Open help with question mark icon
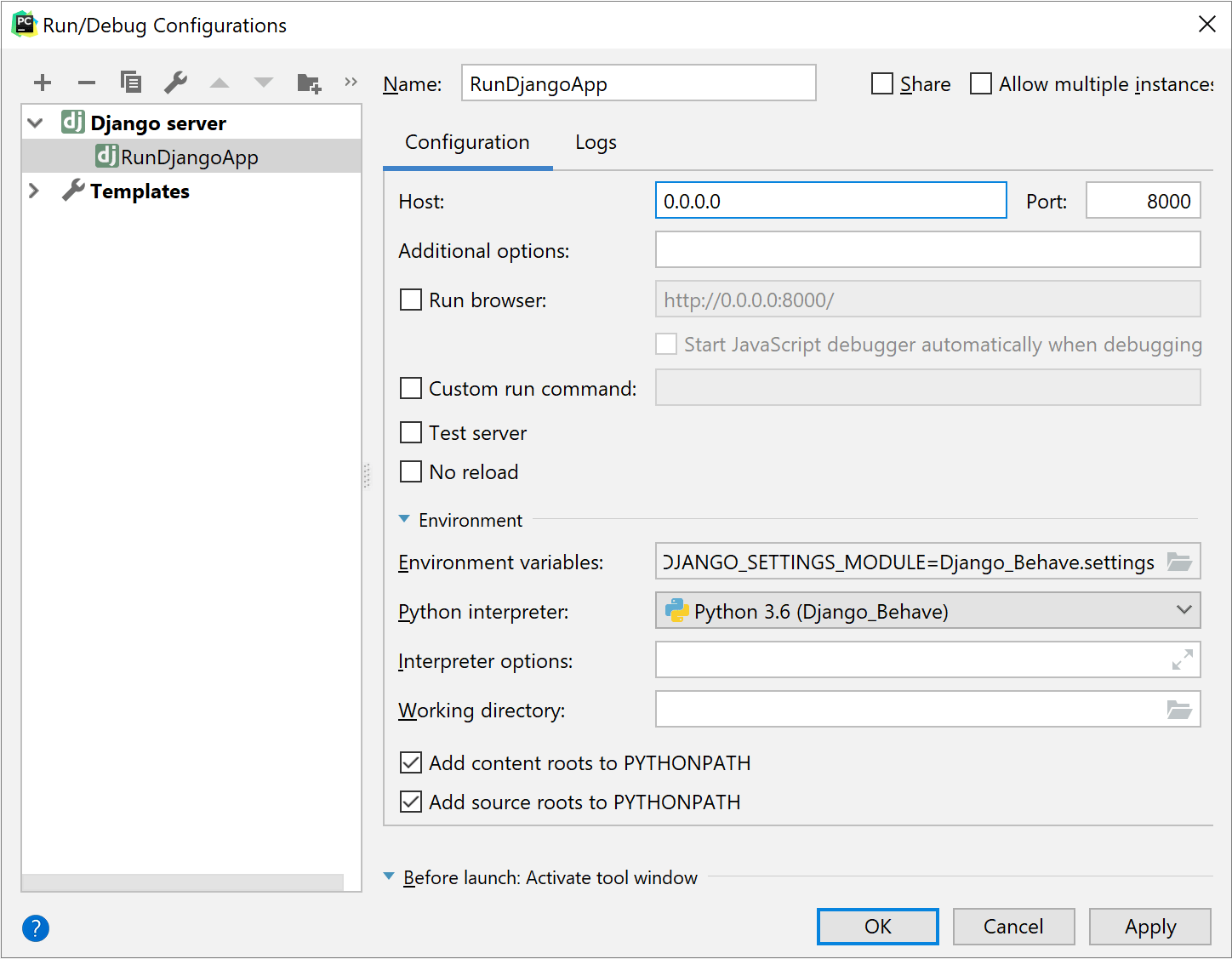 point(36,928)
